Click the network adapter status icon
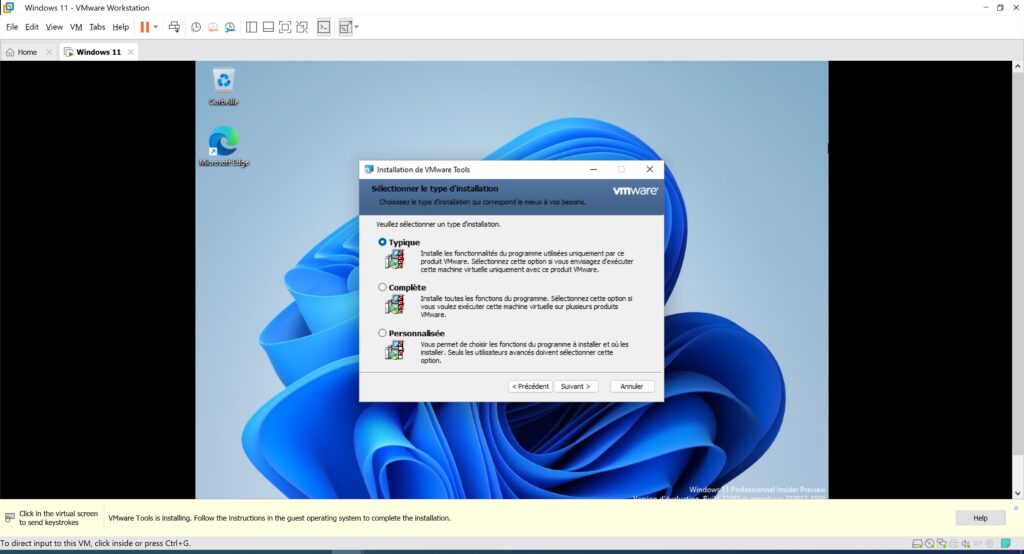 click(x=941, y=544)
